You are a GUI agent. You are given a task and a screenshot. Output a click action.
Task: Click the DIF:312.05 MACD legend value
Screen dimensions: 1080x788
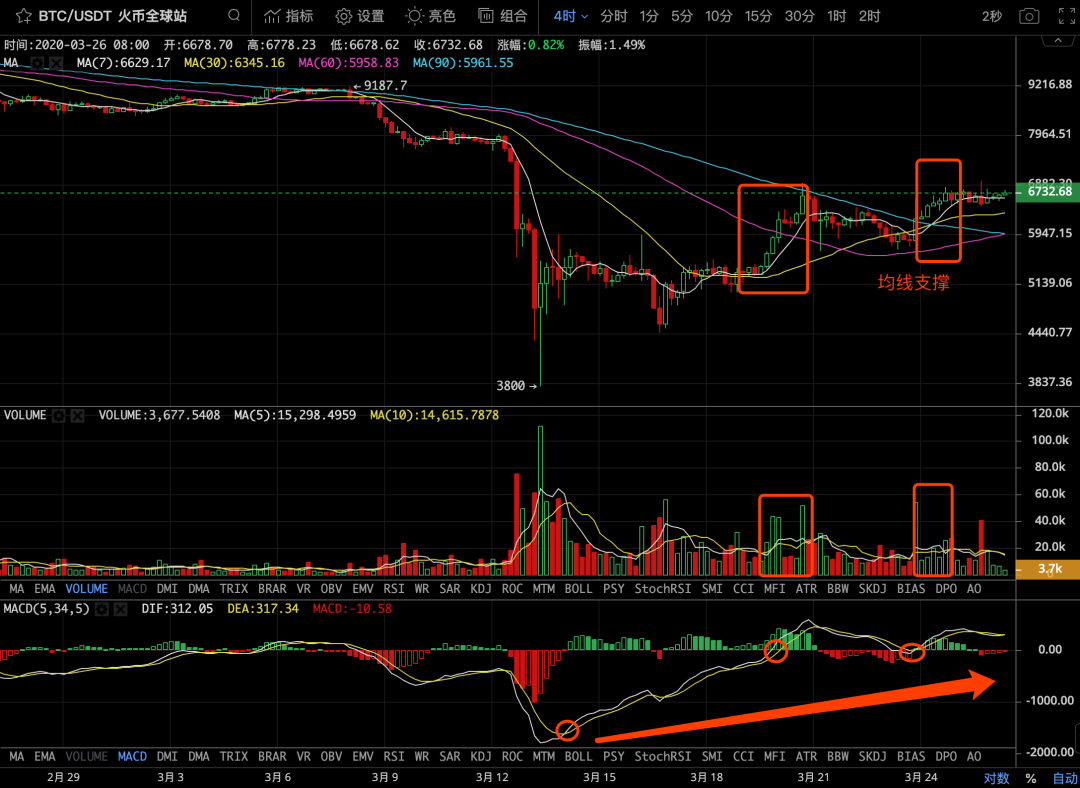tap(177, 609)
